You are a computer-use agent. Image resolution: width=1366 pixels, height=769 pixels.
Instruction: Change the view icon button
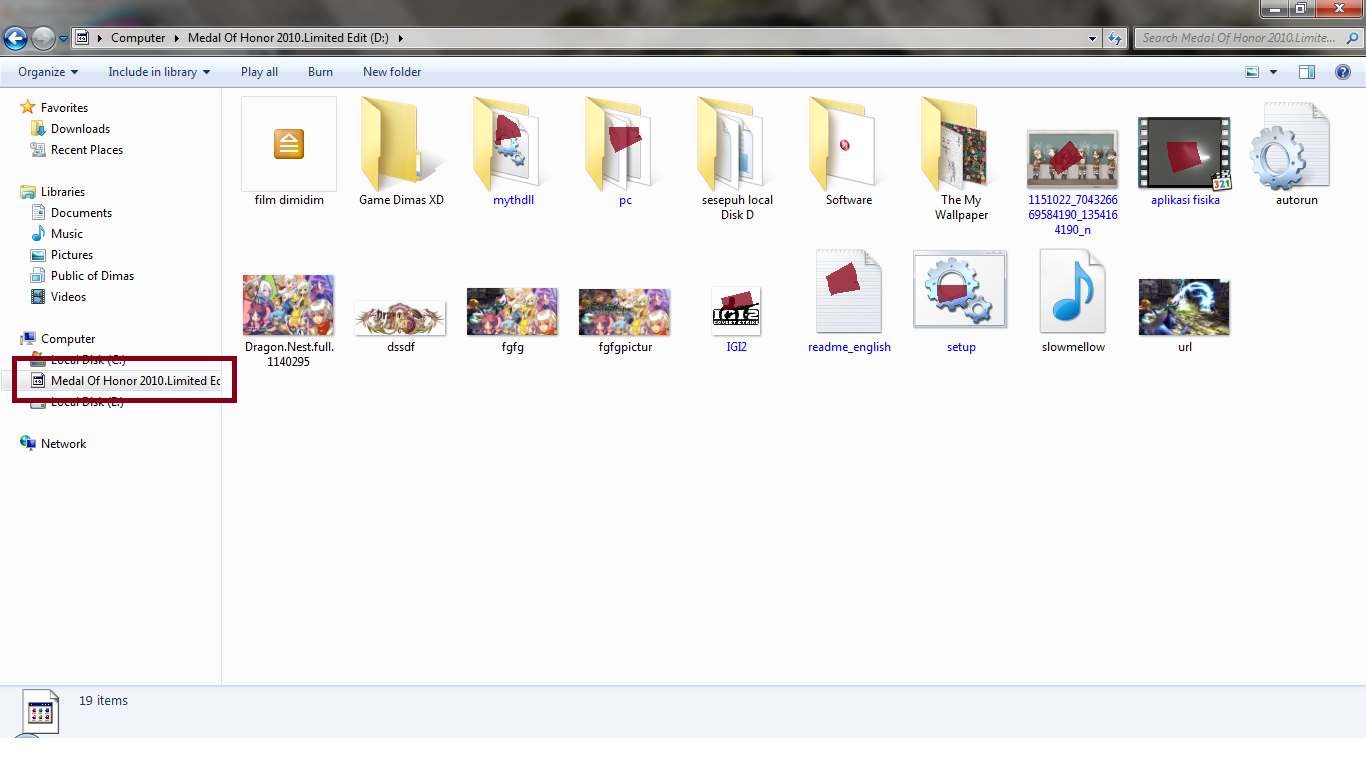coord(1252,72)
